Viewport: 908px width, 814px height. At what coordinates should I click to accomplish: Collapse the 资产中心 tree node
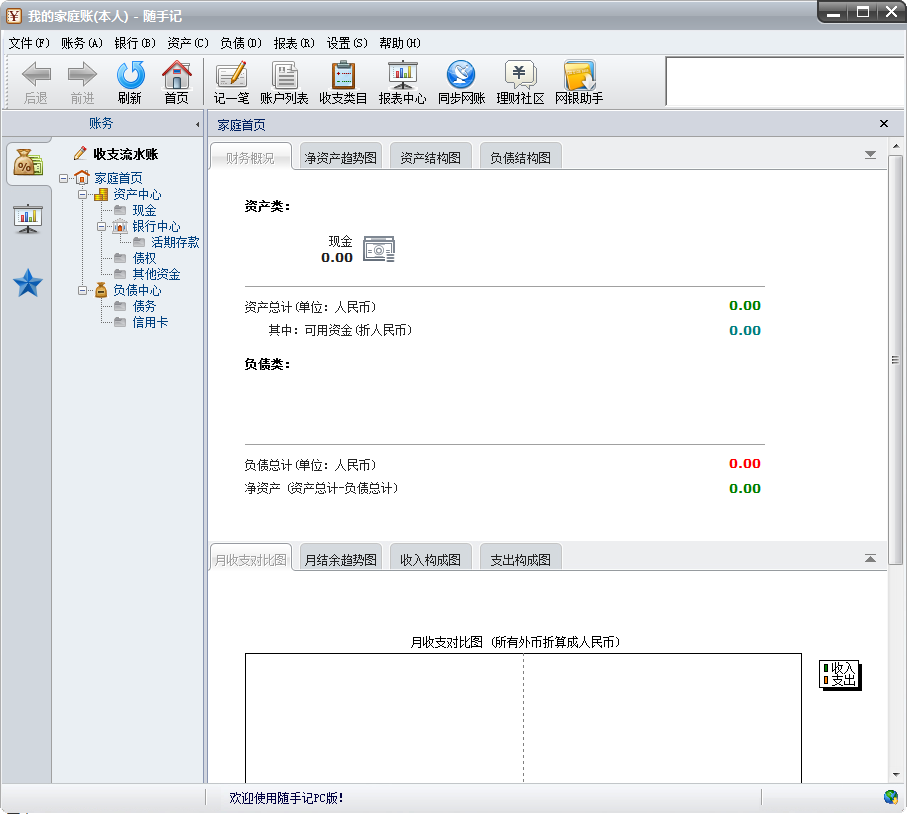click(82, 195)
